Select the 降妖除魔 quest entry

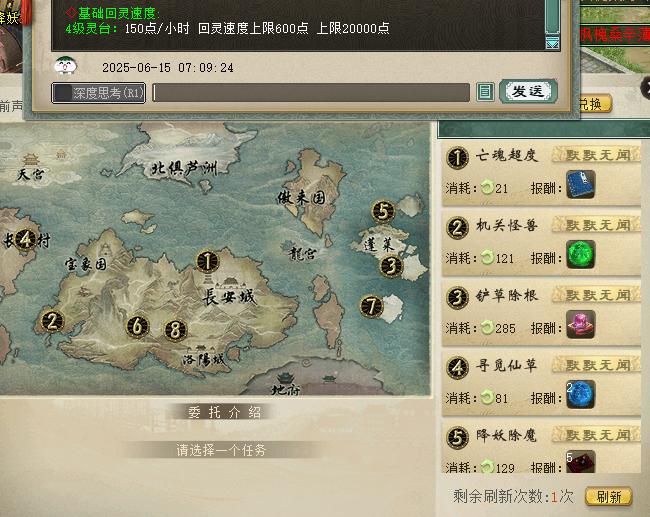(x=541, y=447)
